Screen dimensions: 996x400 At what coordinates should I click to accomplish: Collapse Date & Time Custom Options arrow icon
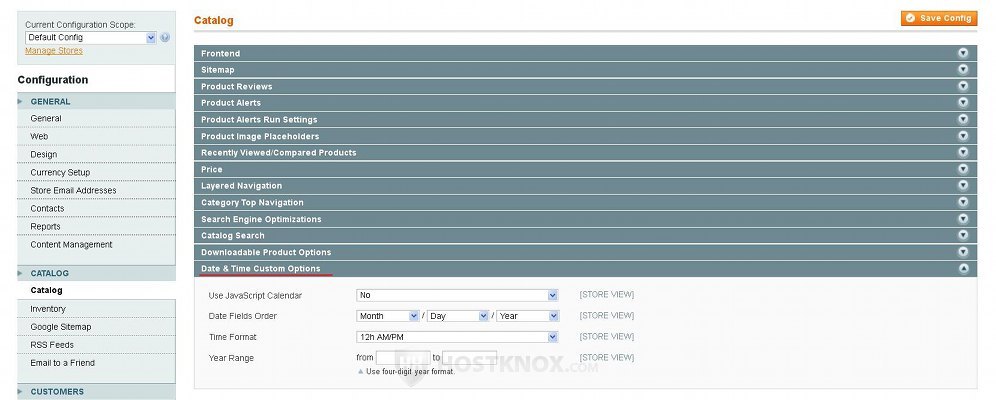963,269
